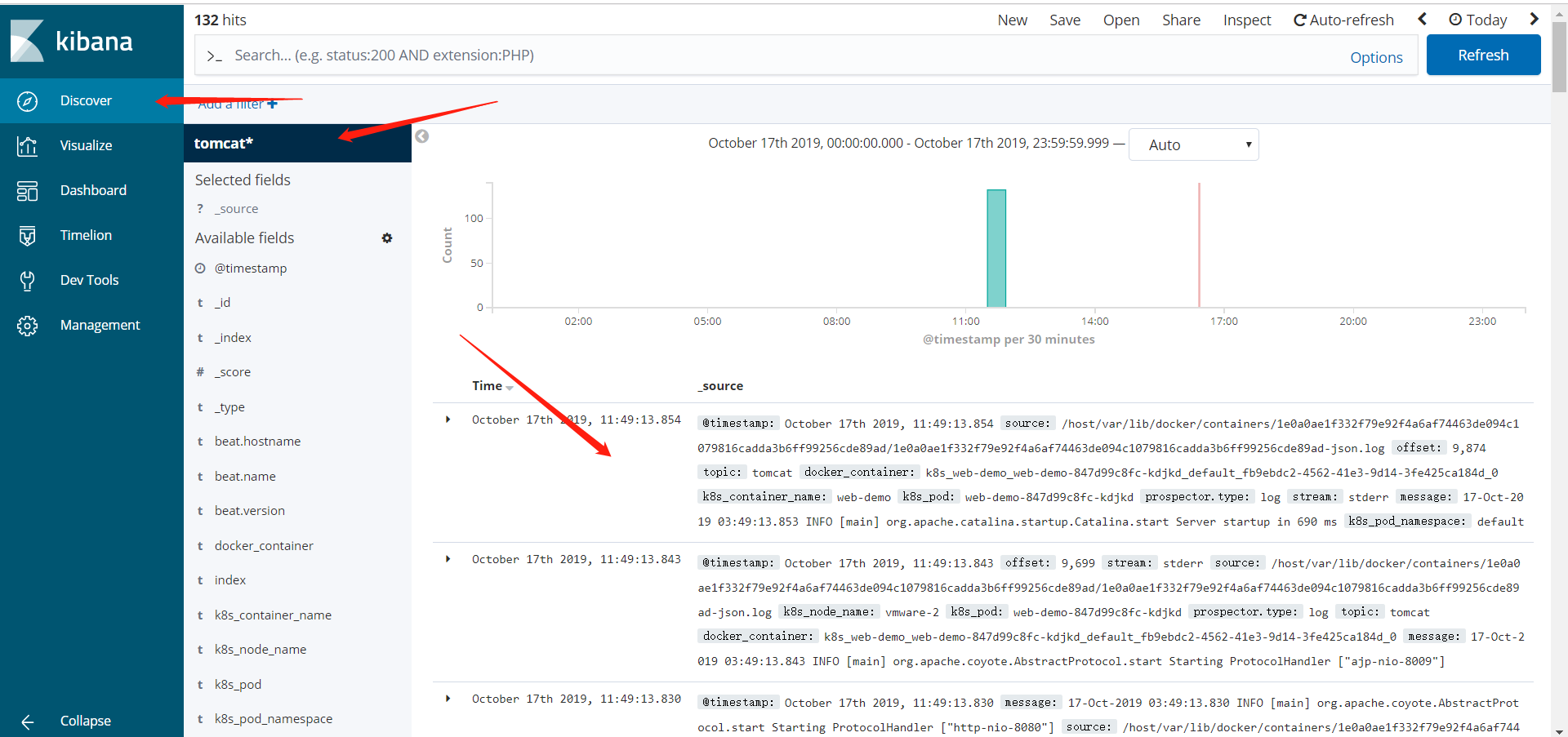
Task: Click the Auto-refresh label
Action: click(x=1352, y=20)
